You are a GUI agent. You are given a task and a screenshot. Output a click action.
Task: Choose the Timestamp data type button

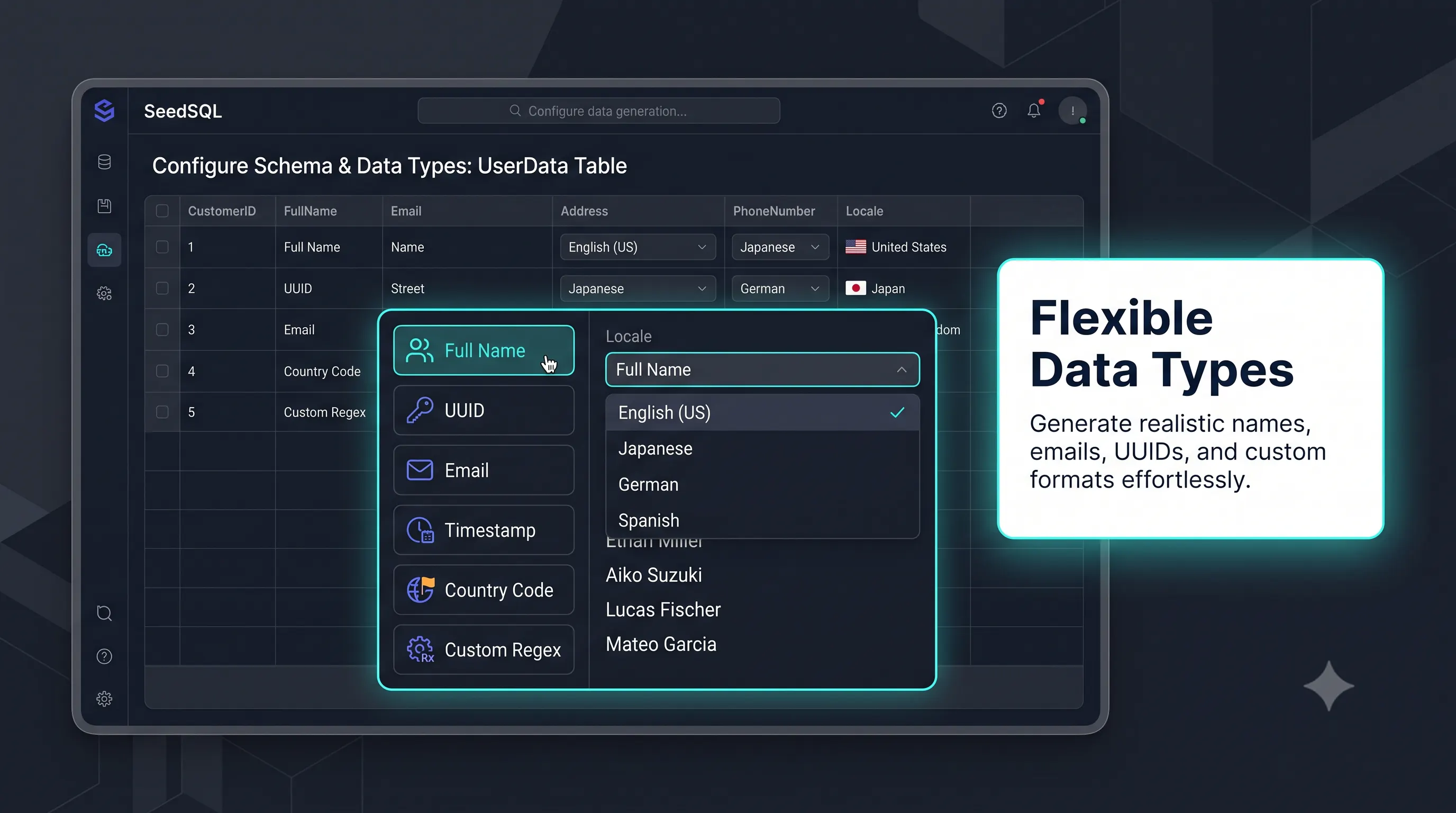click(x=484, y=530)
